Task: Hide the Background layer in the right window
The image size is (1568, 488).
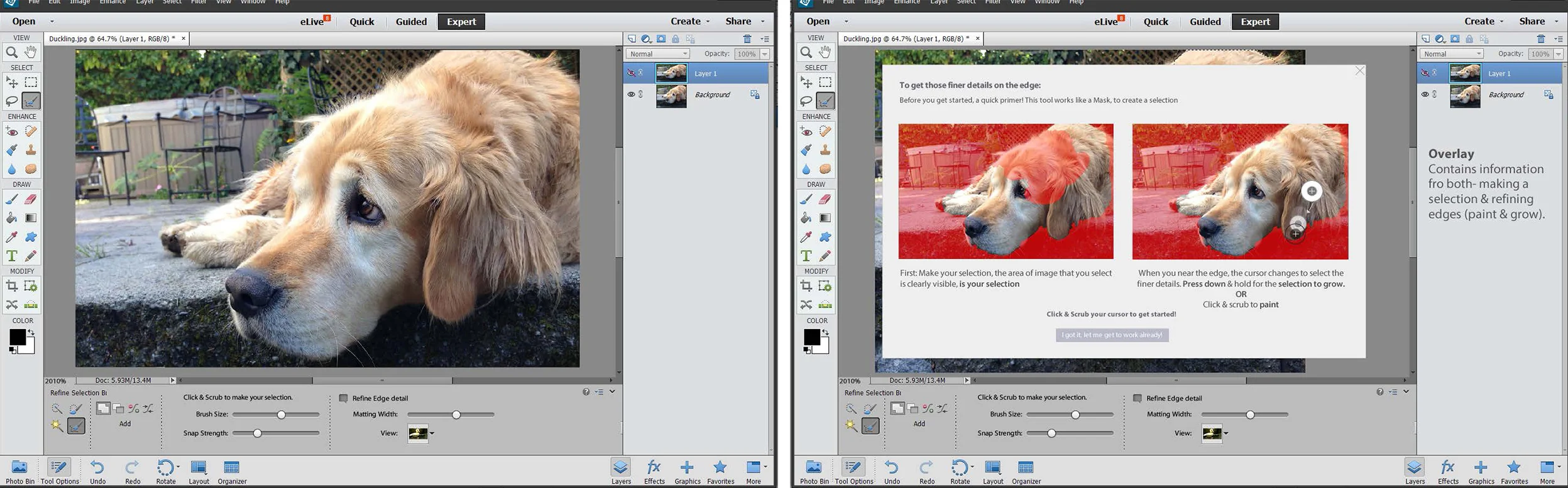Action: (1425, 94)
